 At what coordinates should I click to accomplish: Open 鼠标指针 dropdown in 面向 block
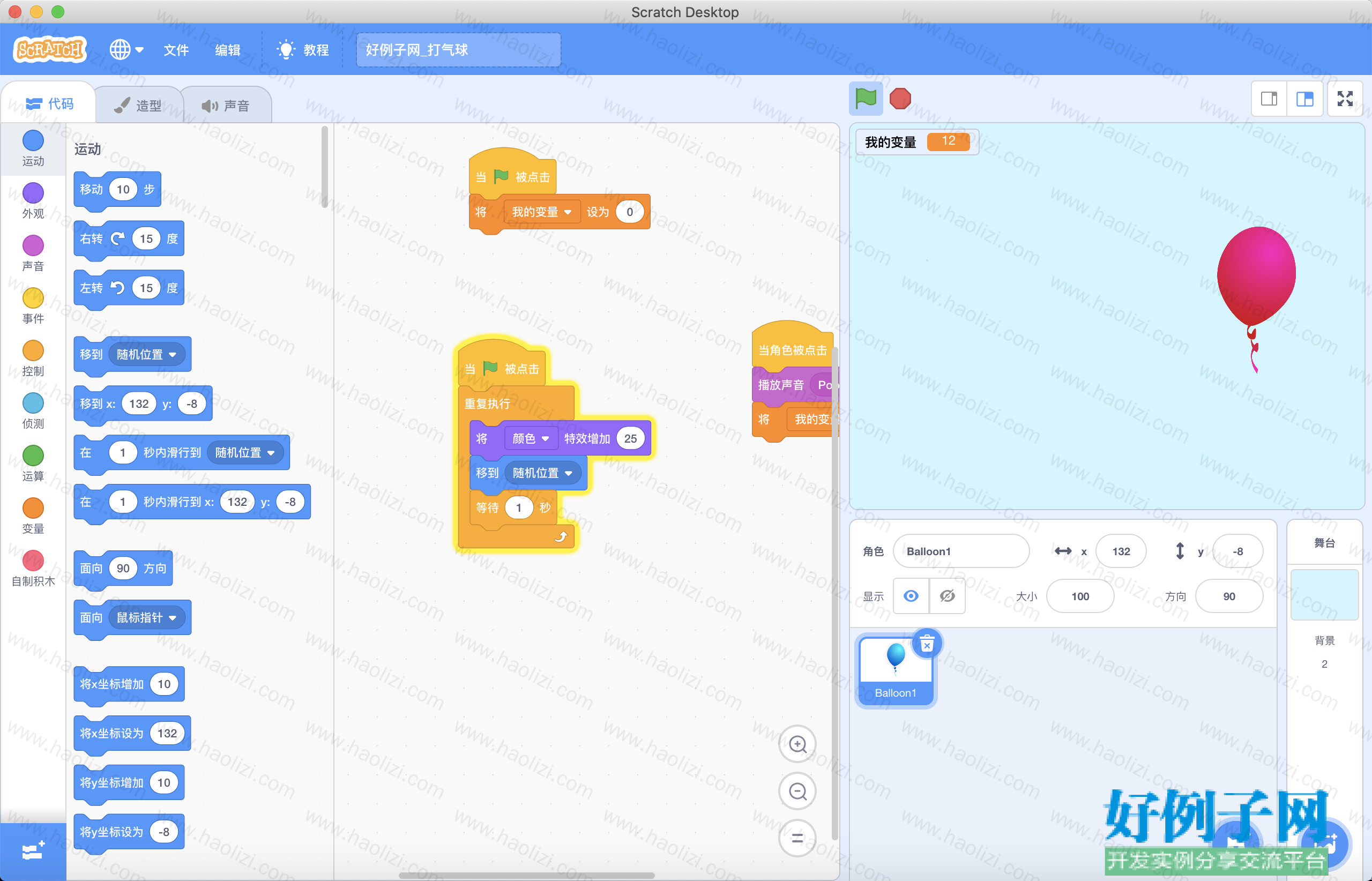(x=146, y=617)
